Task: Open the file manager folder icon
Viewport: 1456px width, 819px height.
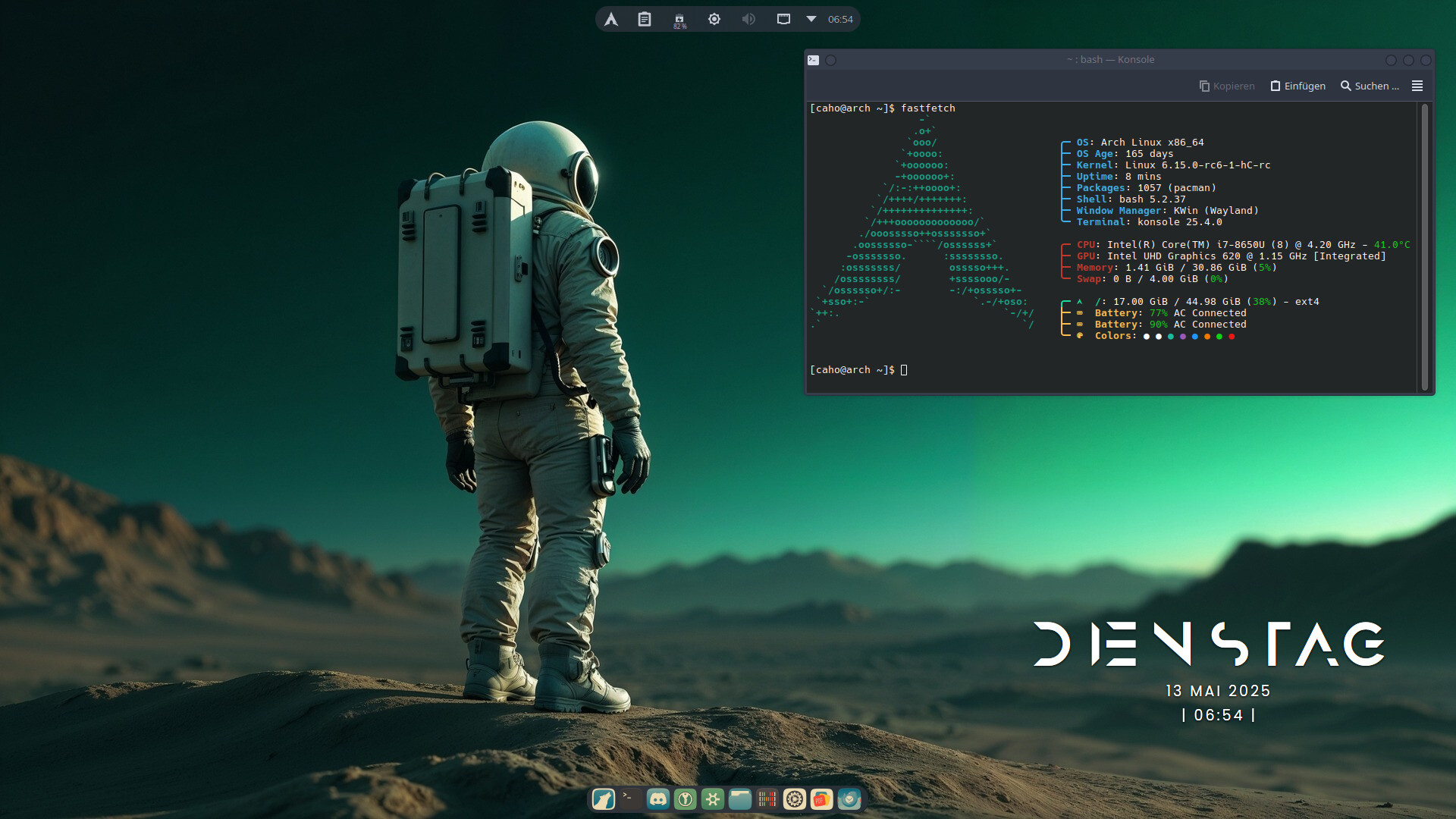Action: point(740,799)
